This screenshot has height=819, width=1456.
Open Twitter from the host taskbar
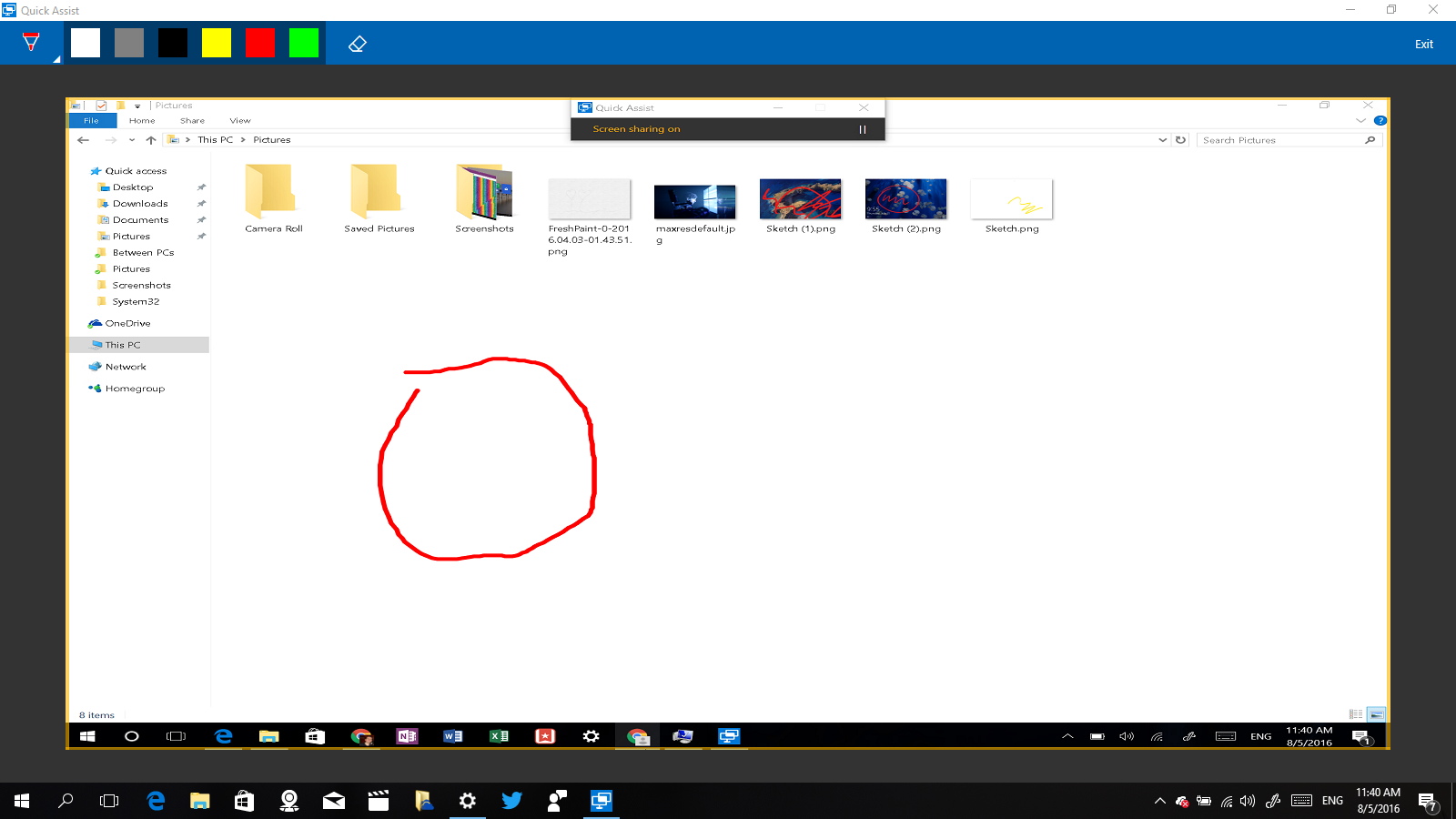(x=512, y=801)
